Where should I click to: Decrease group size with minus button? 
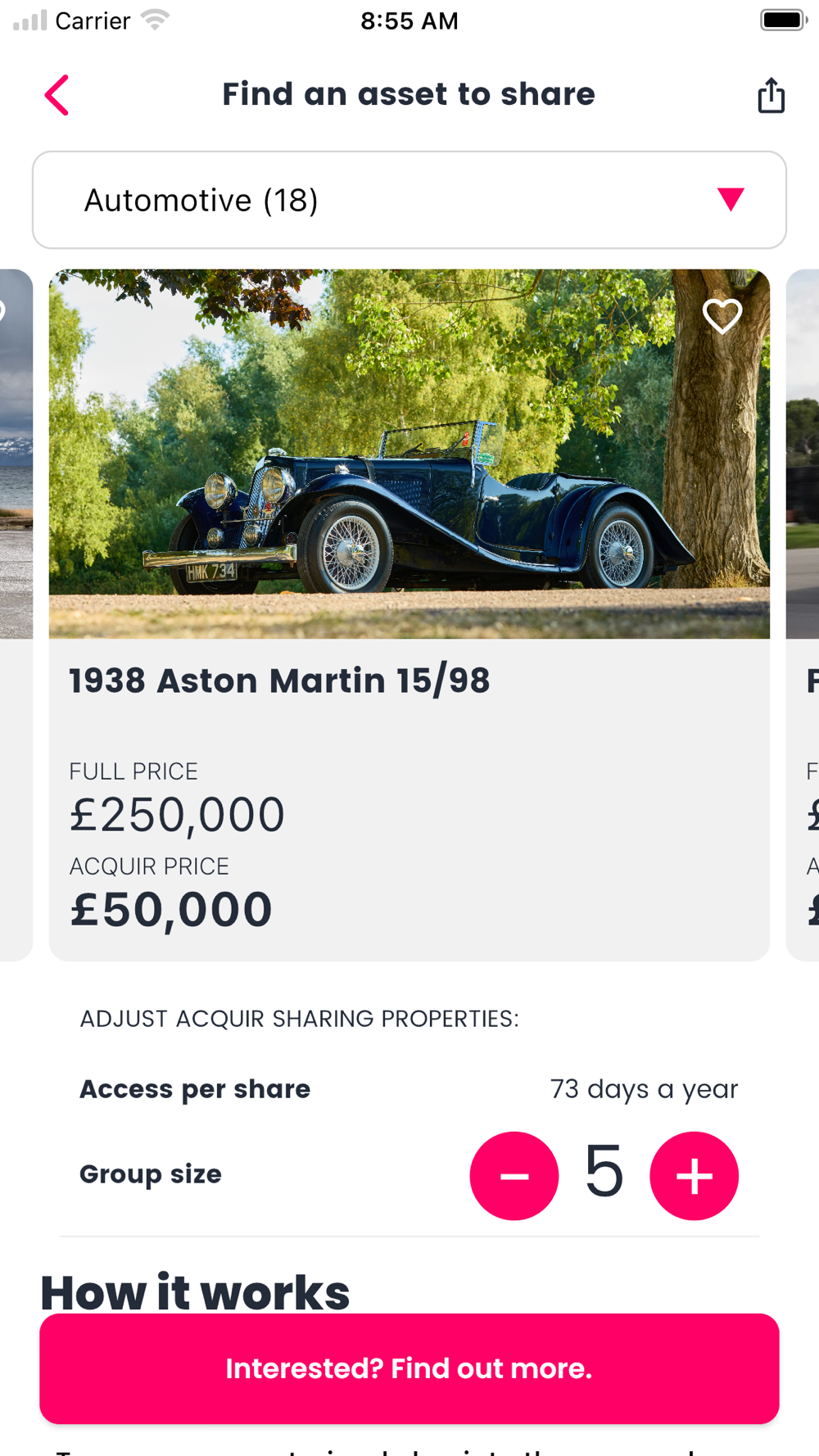(514, 1176)
